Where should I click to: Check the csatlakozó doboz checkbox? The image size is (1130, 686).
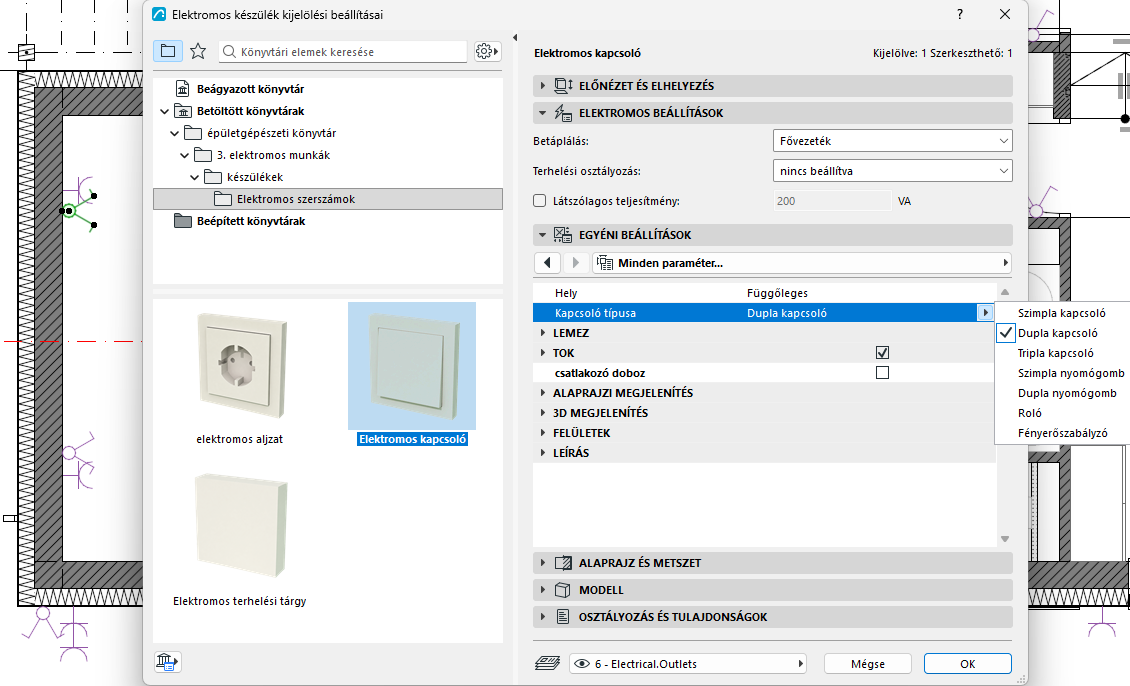(882, 373)
